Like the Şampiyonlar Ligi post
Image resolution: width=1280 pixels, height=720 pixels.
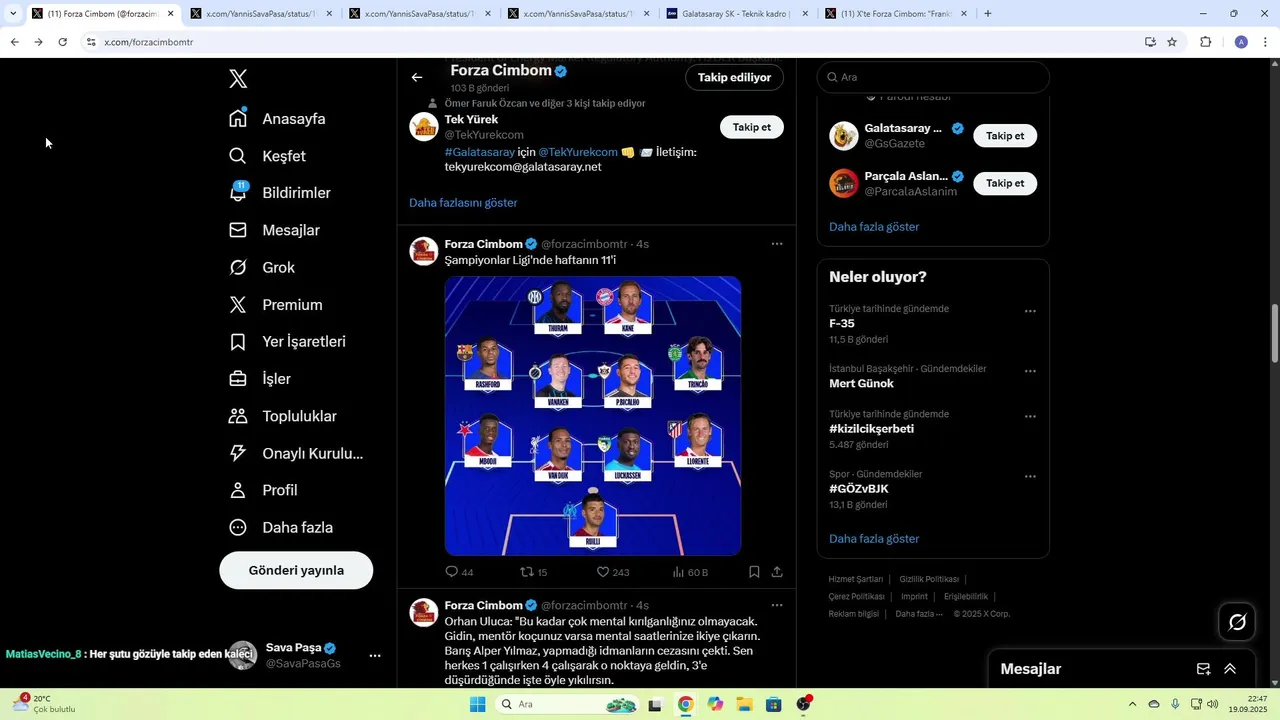point(603,572)
